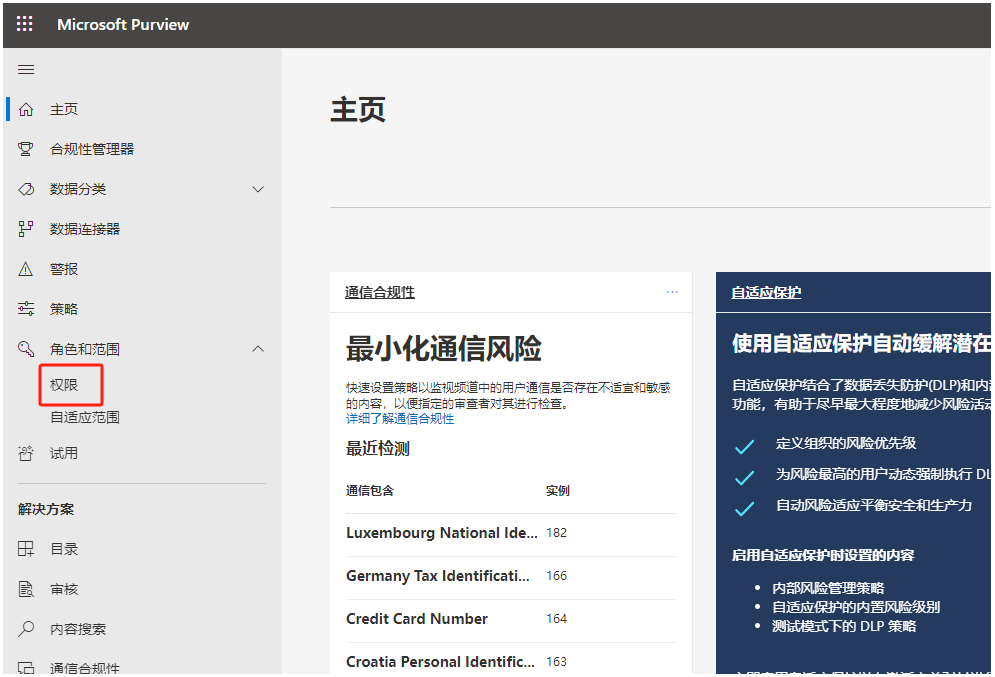
Task: Click the count 182
Action: pyautogui.click(x=557, y=533)
